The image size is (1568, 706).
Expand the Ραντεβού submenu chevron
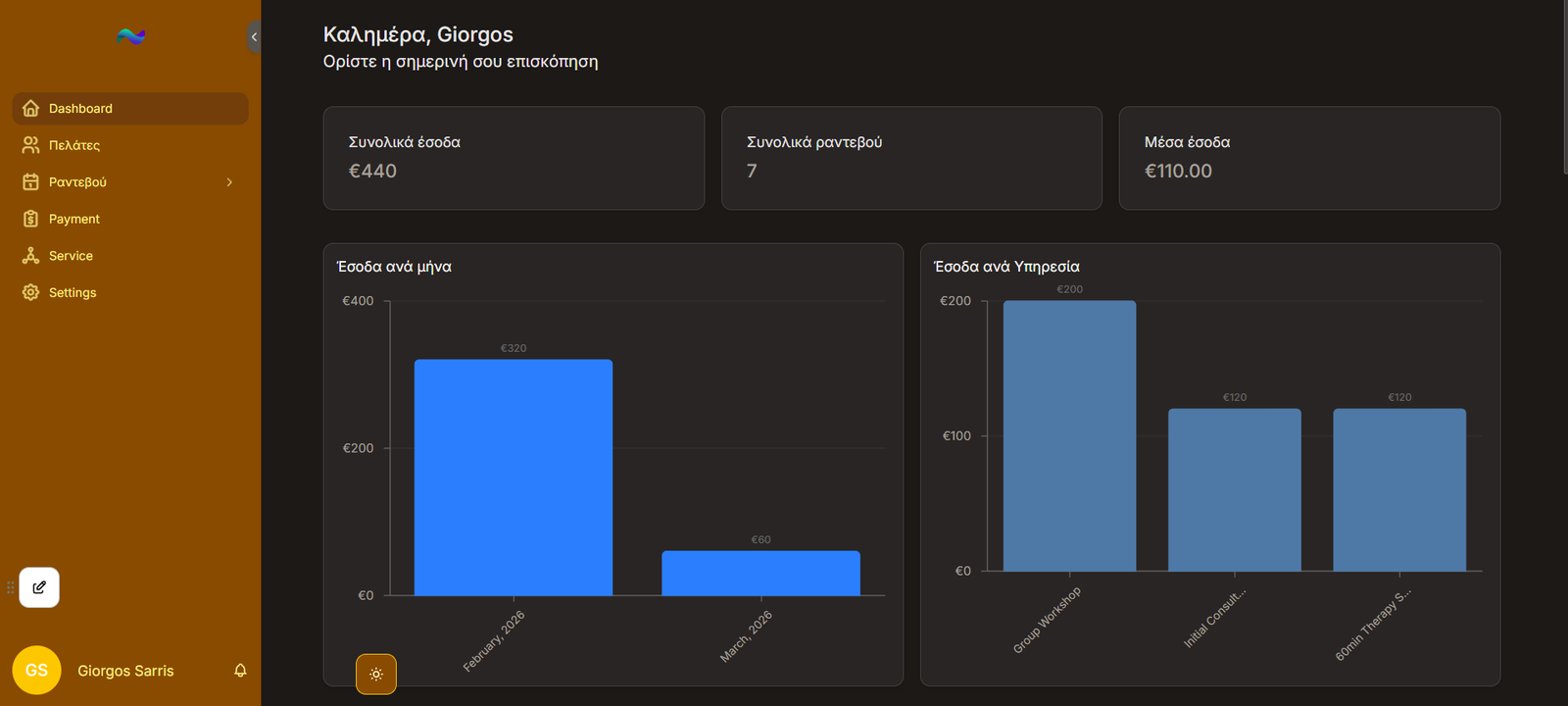(x=229, y=182)
